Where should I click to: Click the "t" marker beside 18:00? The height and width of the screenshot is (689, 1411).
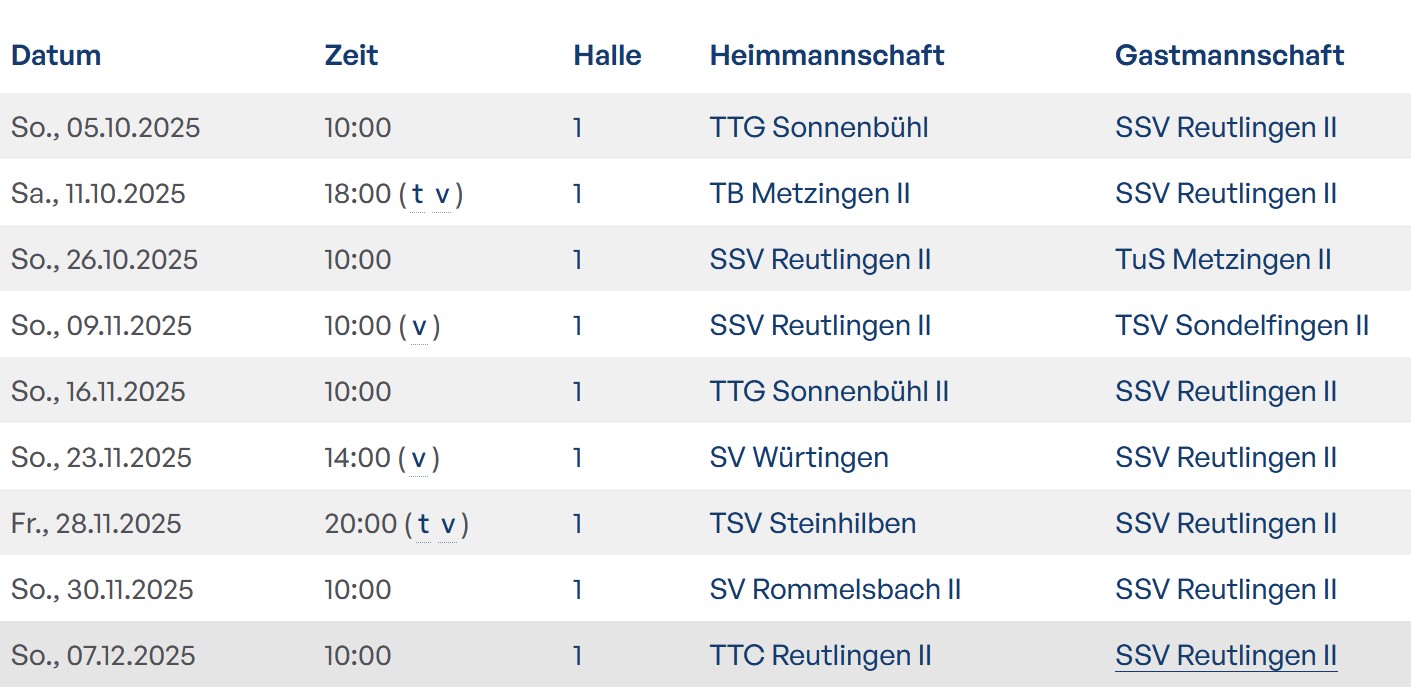418,194
